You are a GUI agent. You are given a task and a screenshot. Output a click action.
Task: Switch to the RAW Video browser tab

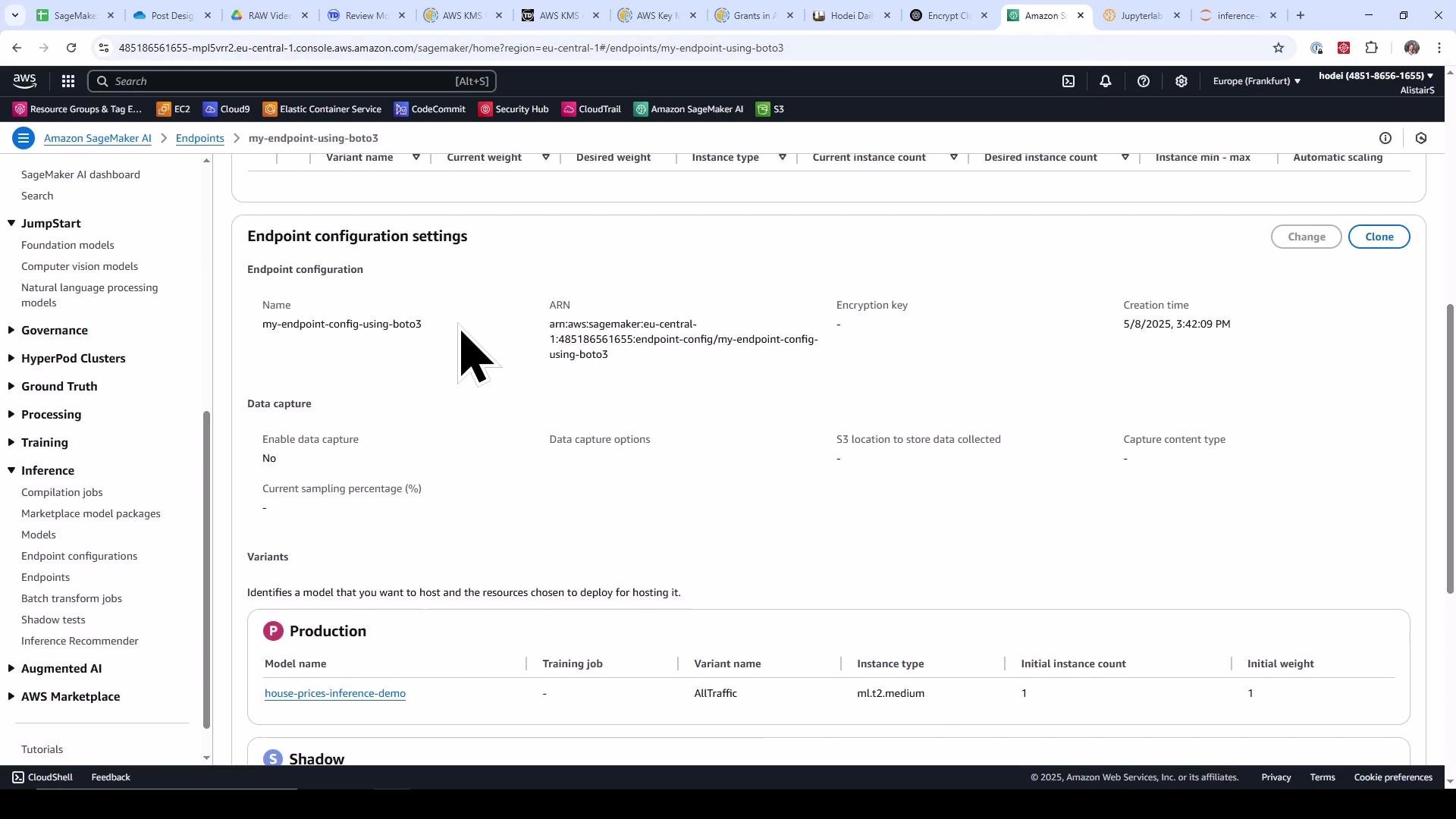268,15
